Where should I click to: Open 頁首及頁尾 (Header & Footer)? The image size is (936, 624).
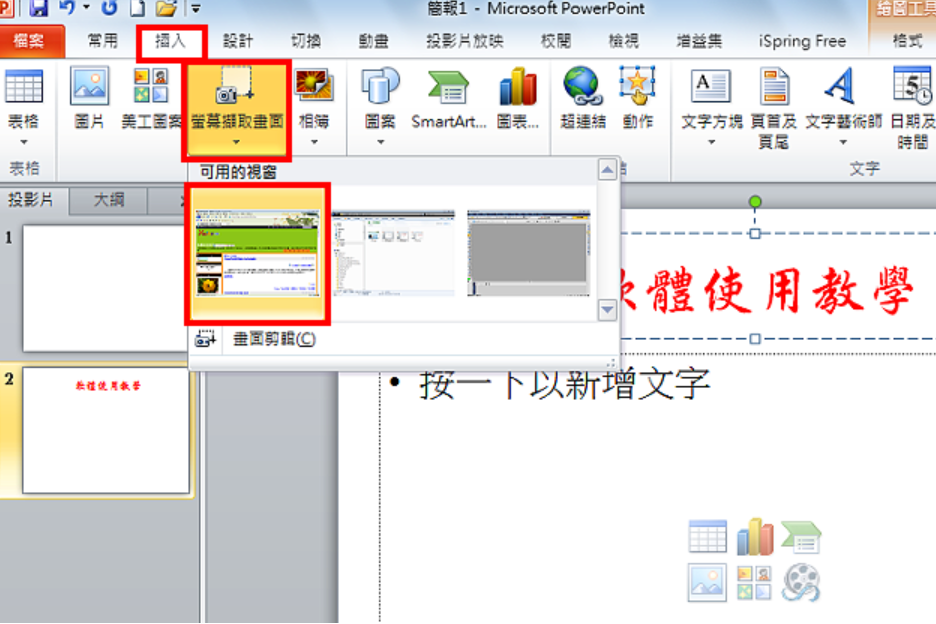(774, 108)
